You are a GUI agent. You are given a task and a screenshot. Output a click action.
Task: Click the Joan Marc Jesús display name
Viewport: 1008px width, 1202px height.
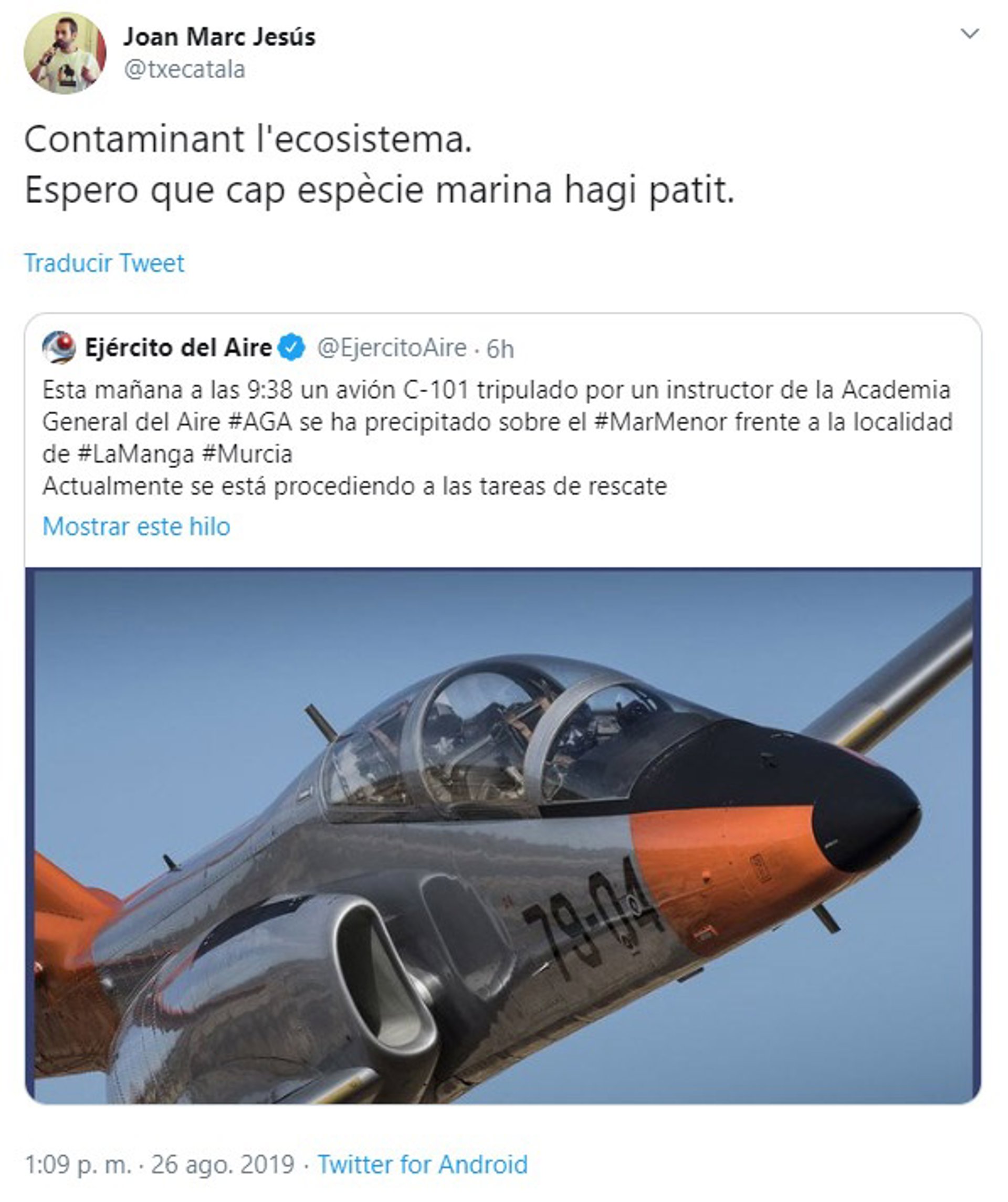[219, 37]
